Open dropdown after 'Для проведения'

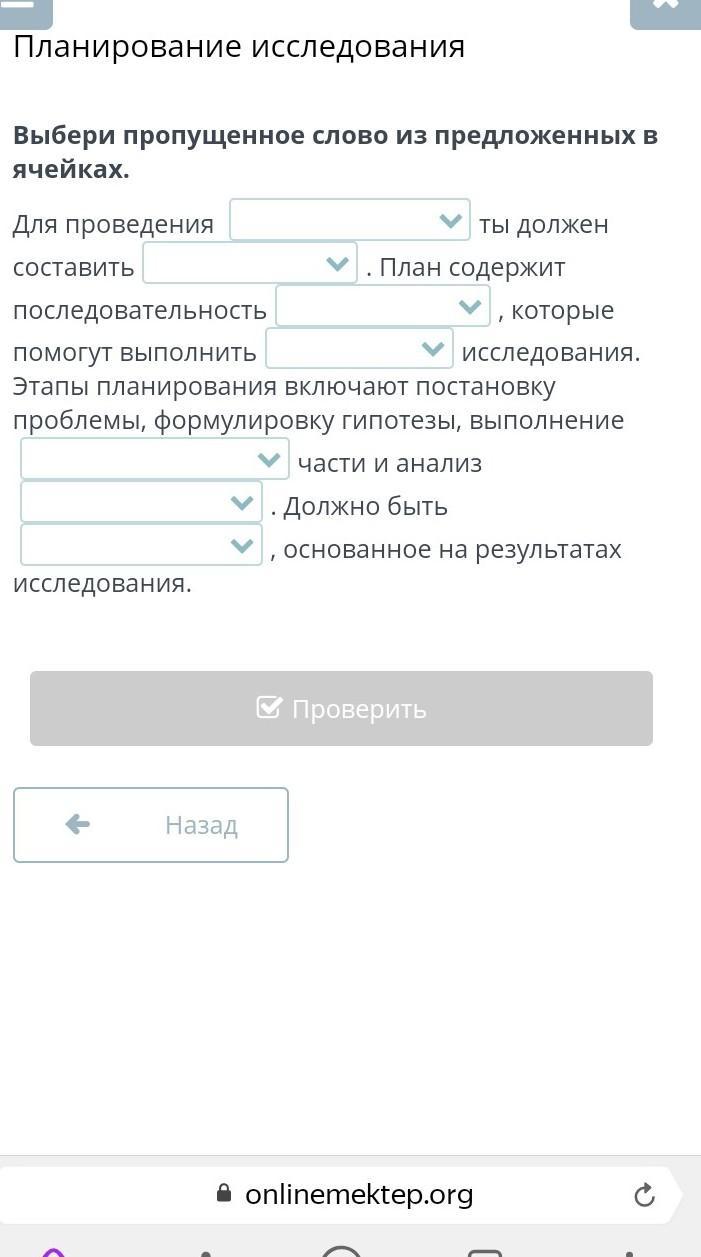[x=349, y=221]
